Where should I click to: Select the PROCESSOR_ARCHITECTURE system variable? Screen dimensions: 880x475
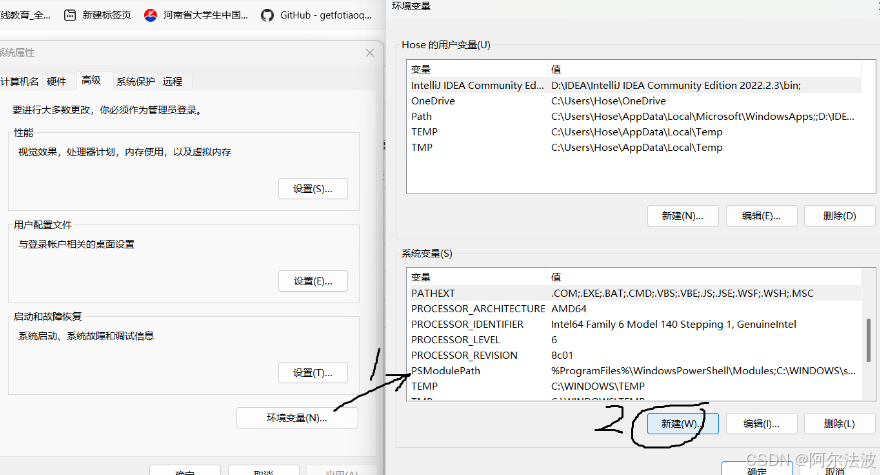click(x=634, y=309)
